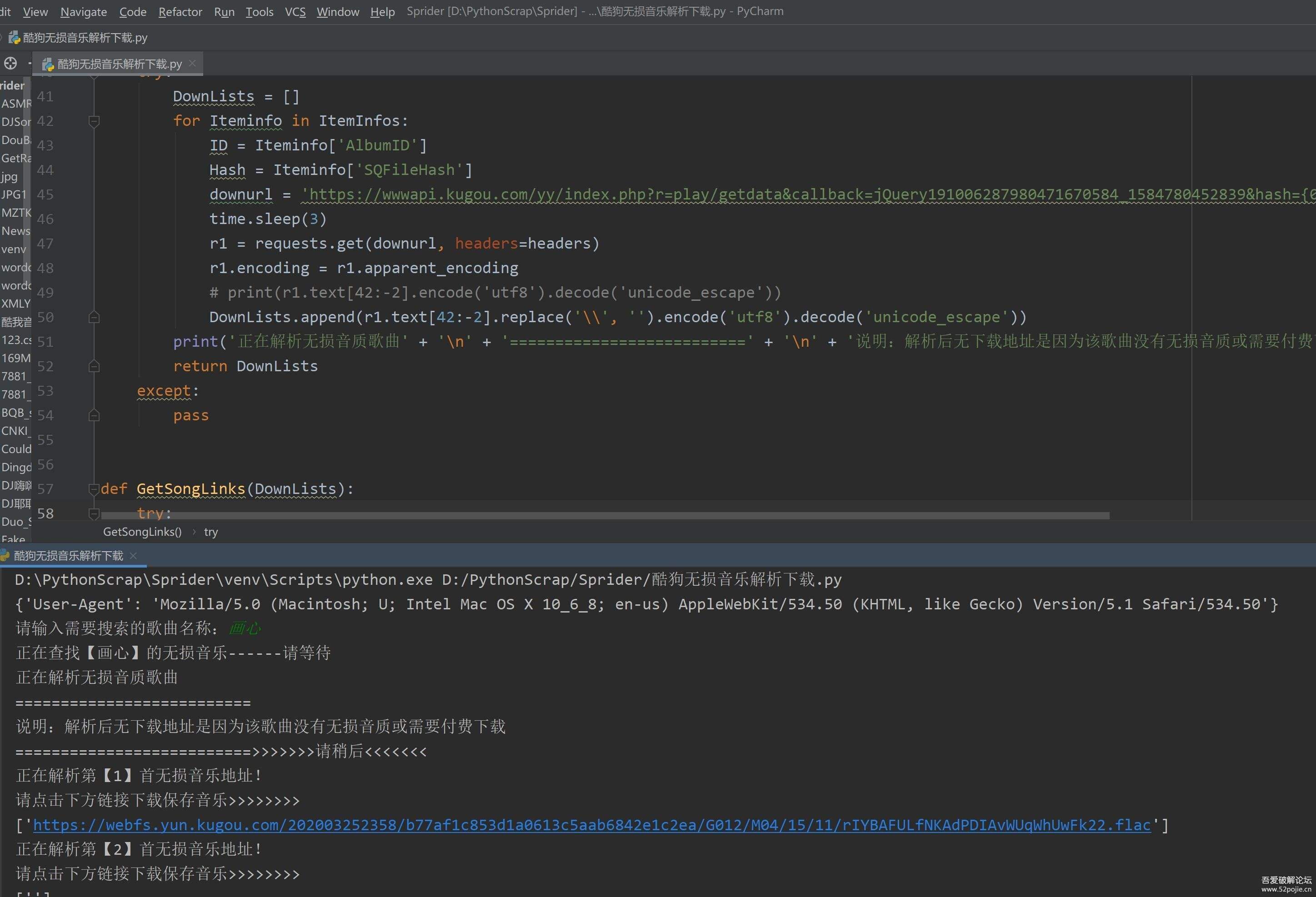The height and width of the screenshot is (897, 1316).
Task: Click the locate-in-project crosshair icon
Action: 10,63
